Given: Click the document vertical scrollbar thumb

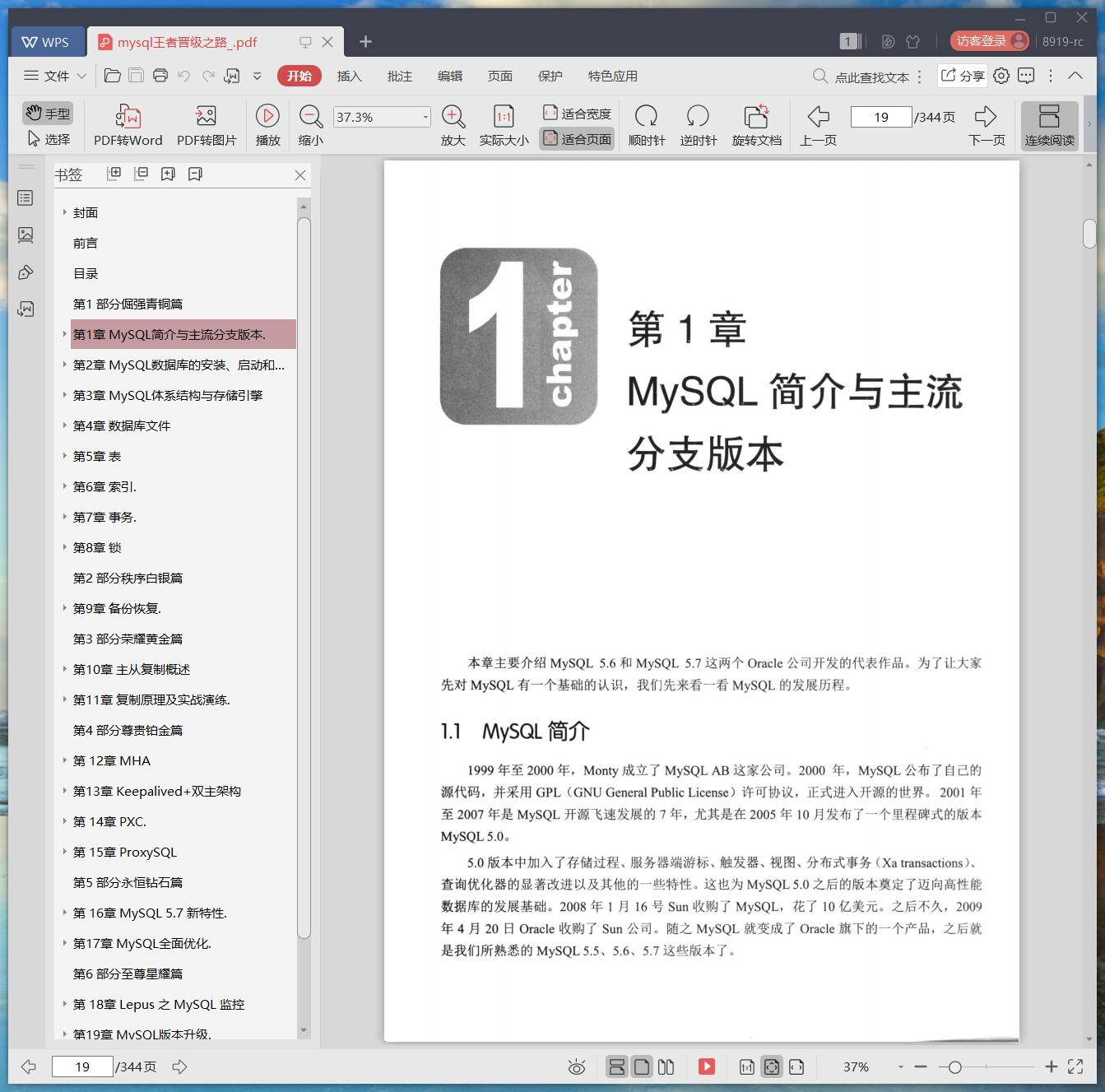Looking at the screenshot, I should point(1089,233).
